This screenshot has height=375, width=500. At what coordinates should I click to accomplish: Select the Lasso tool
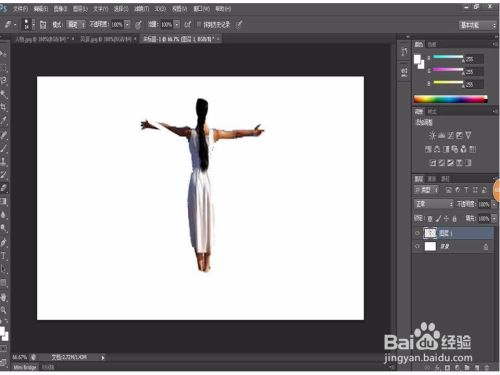[4, 80]
